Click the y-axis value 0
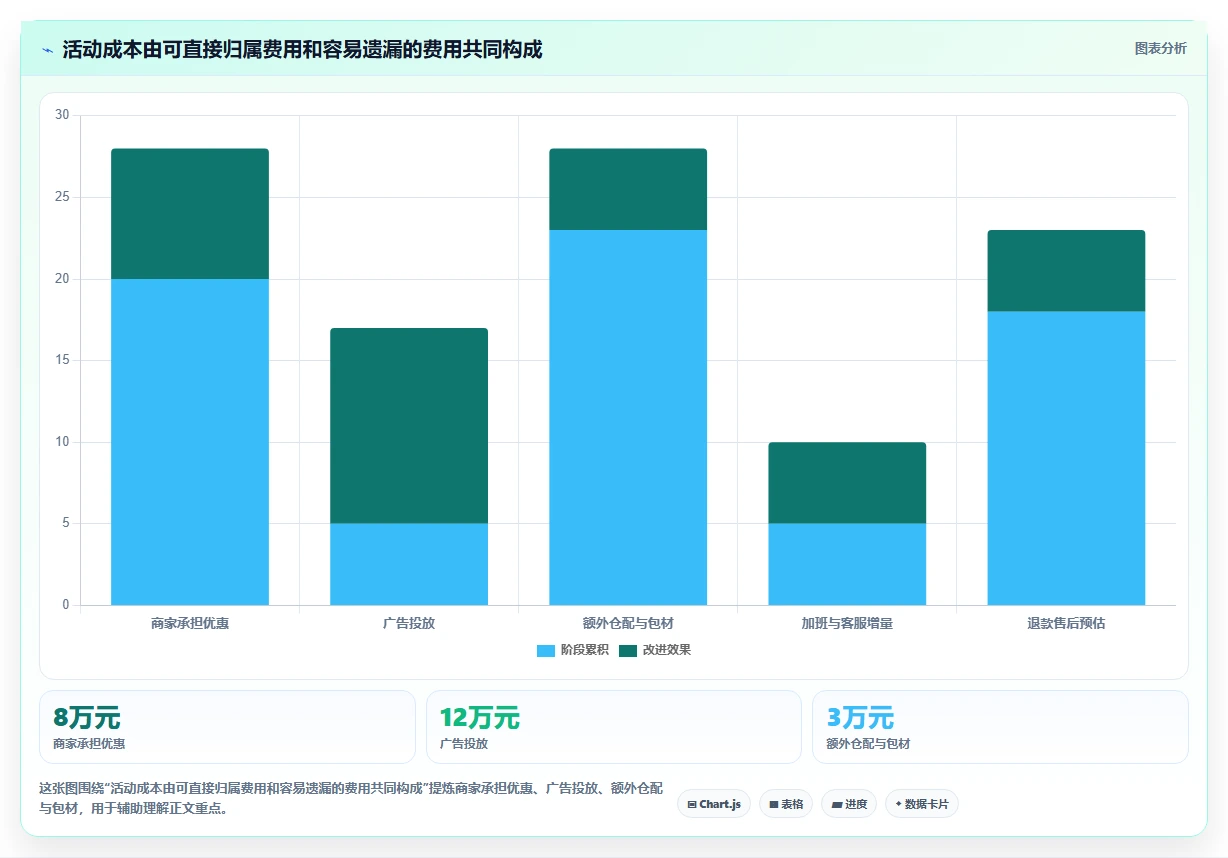Image resolution: width=1228 pixels, height=858 pixels. point(65,605)
